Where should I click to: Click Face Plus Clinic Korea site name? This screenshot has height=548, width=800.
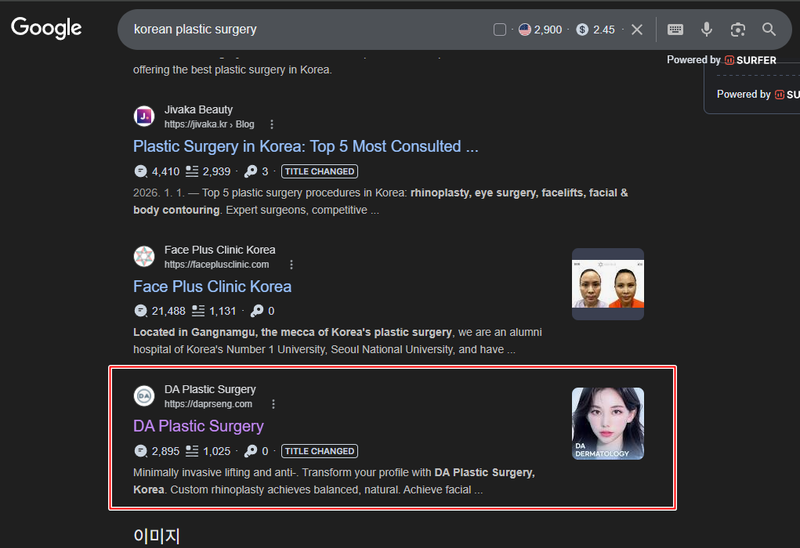[x=220, y=250]
